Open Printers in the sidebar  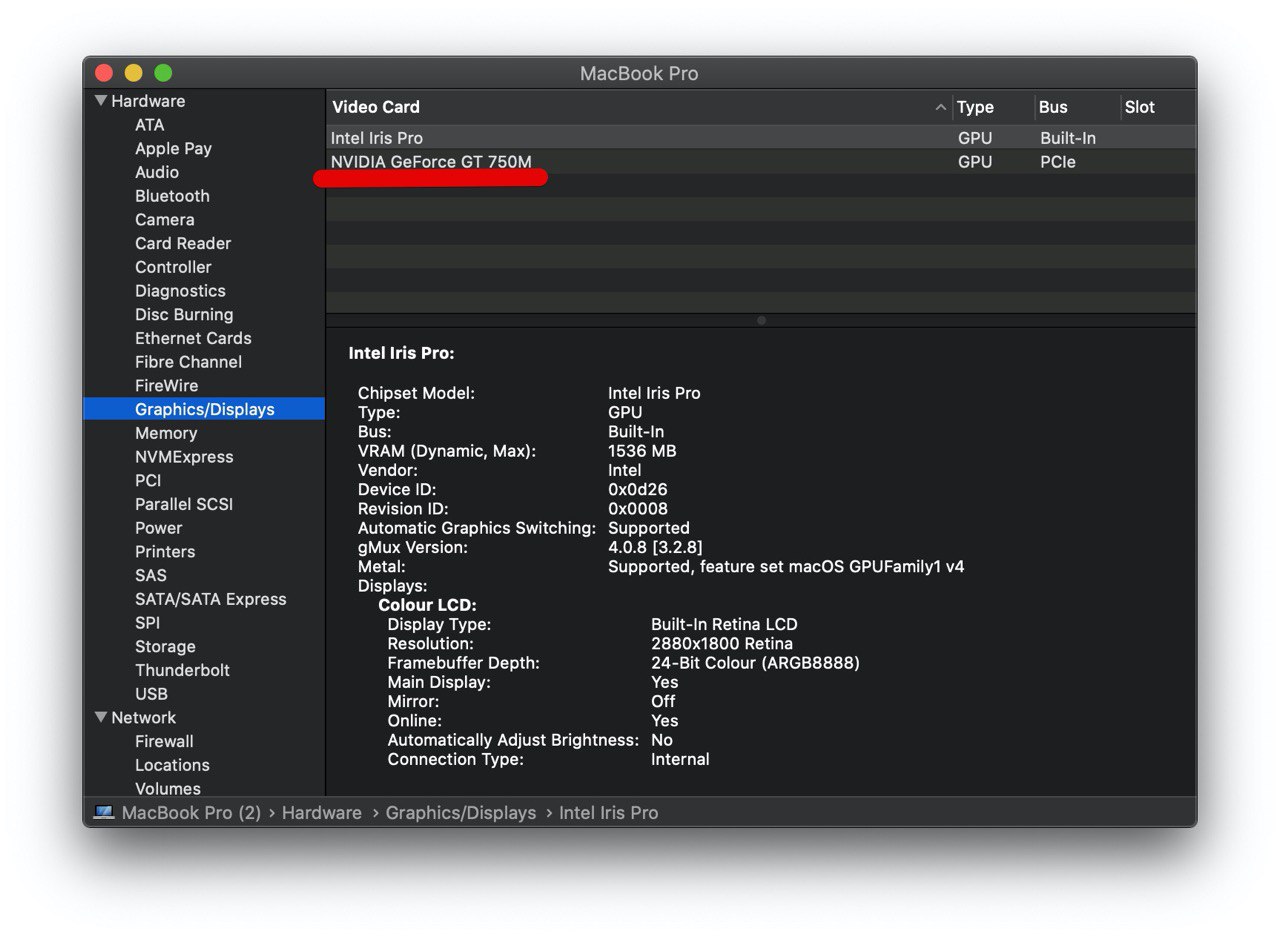[165, 551]
